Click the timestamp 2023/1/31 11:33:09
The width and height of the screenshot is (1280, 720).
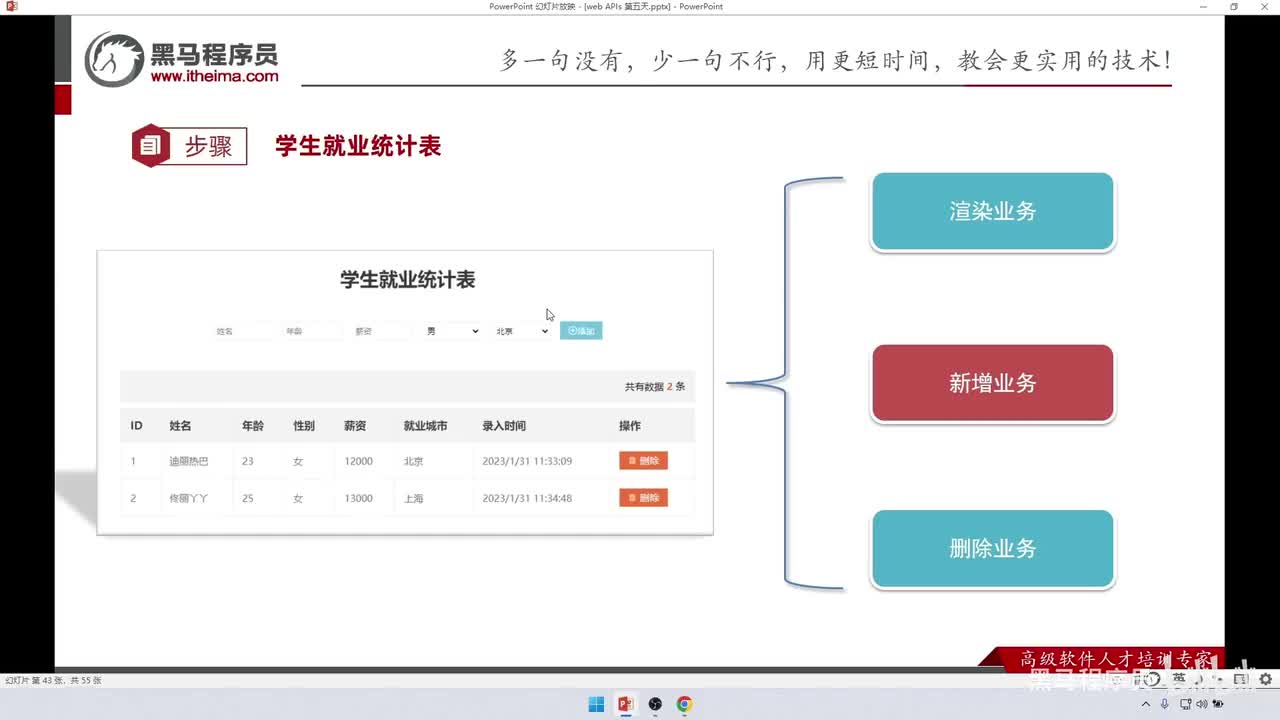(x=527, y=461)
